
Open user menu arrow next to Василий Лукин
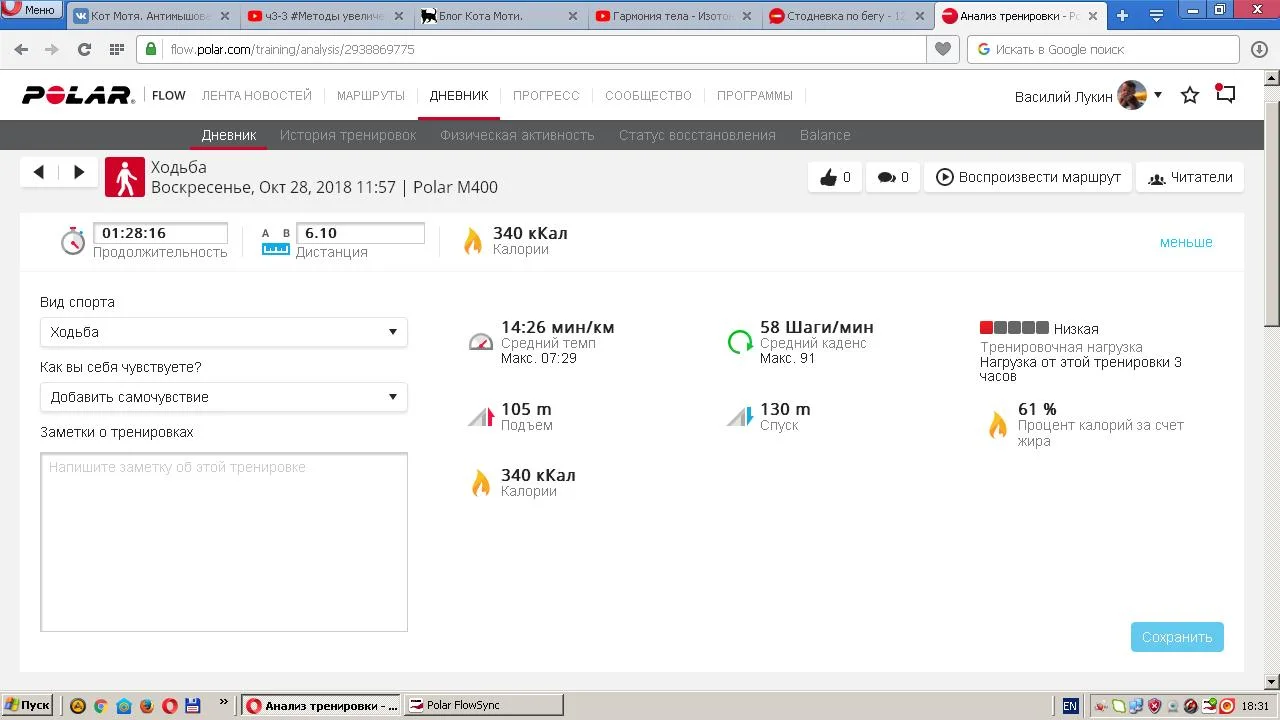pyautogui.click(x=1158, y=95)
